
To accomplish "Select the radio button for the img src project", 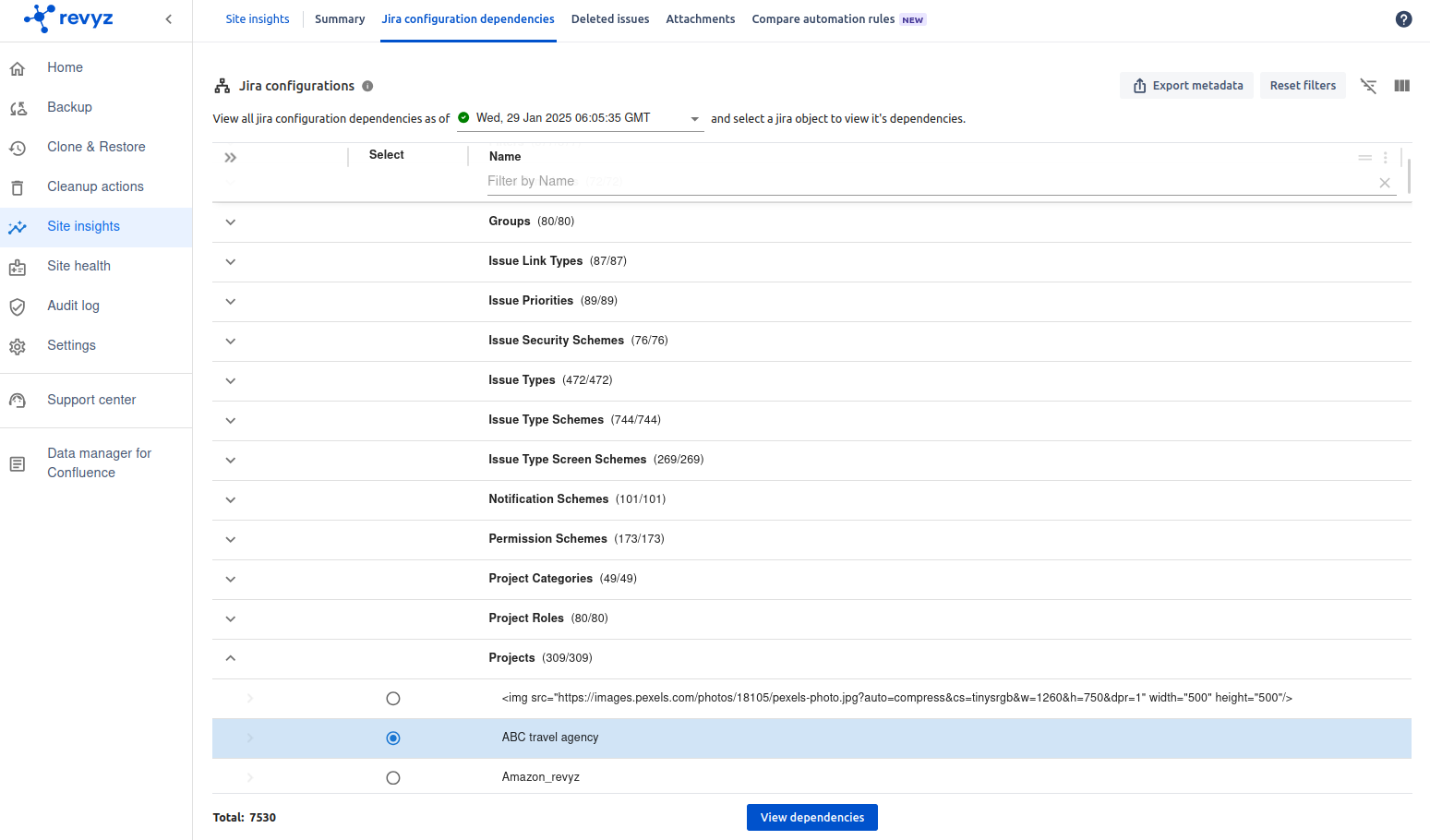I will [393, 699].
